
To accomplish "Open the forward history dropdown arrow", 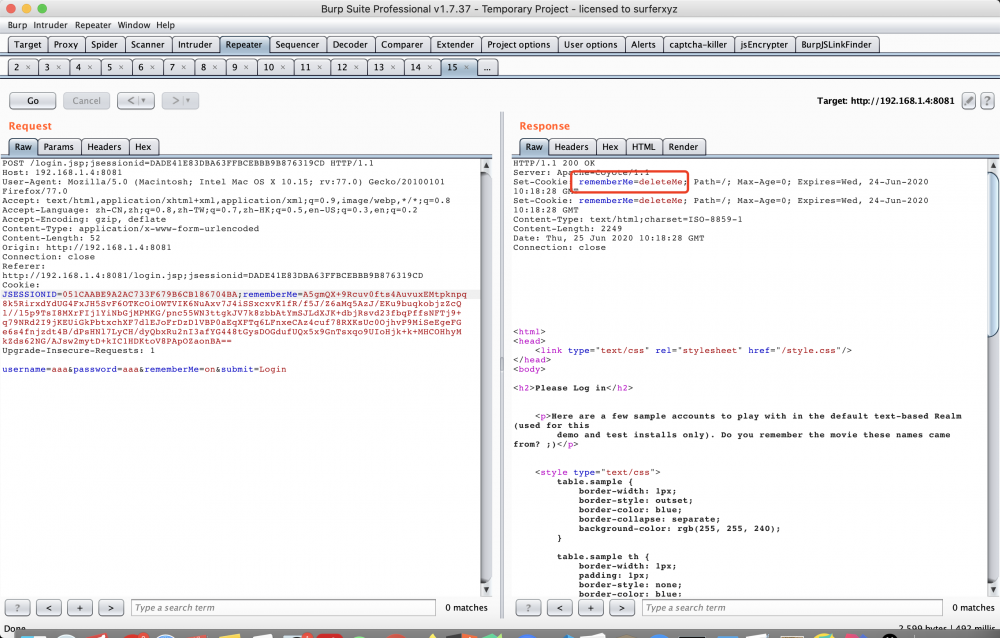I will [x=188, y=101].
